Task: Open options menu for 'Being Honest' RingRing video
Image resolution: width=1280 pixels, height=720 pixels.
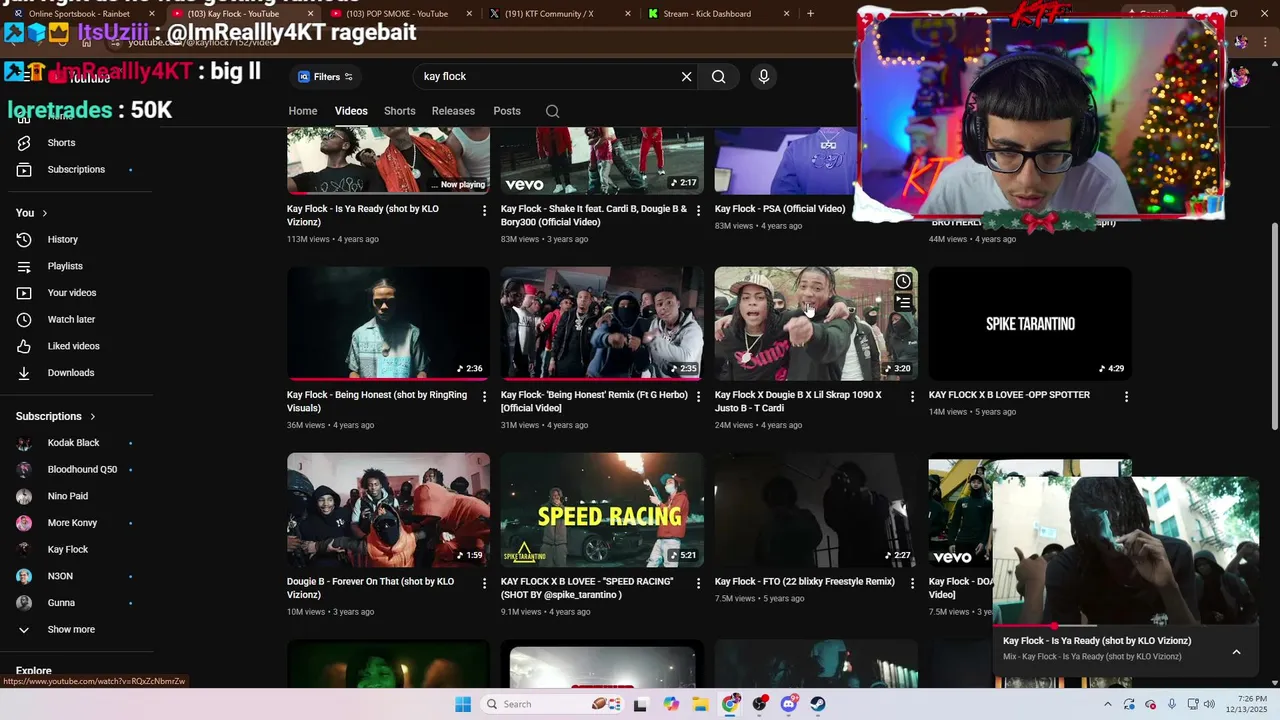Action: (x=484, y=396)
